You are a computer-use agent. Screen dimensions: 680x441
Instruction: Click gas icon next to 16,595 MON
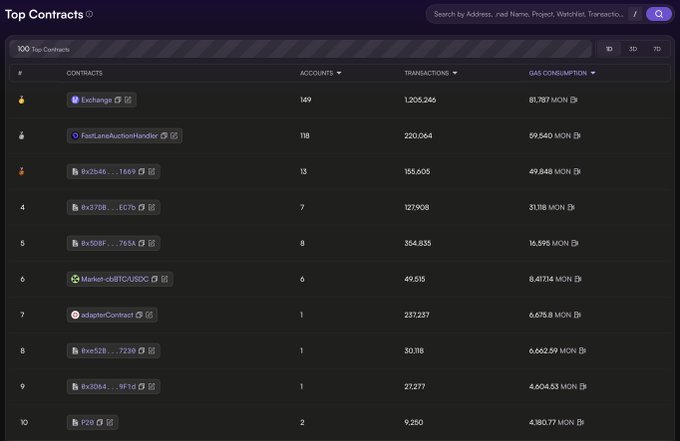[575, 243]
